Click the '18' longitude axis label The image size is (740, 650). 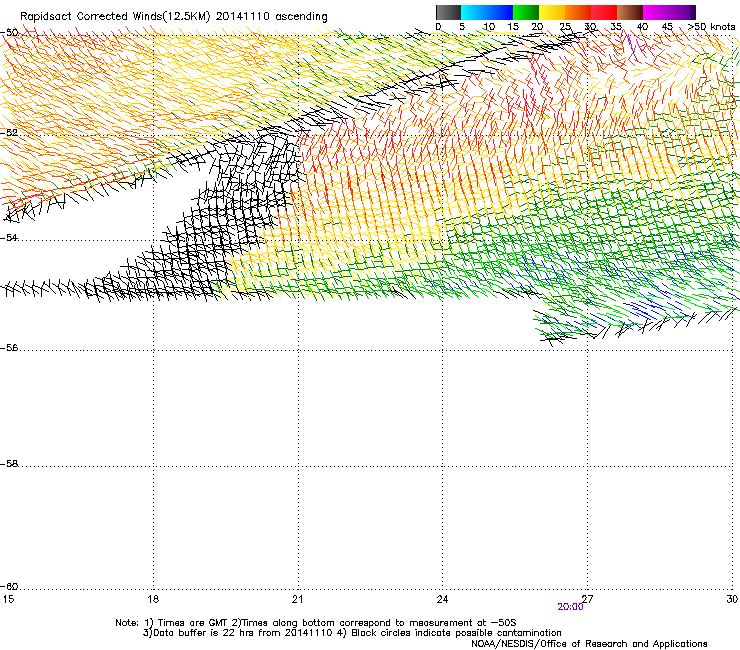[153, 599]
